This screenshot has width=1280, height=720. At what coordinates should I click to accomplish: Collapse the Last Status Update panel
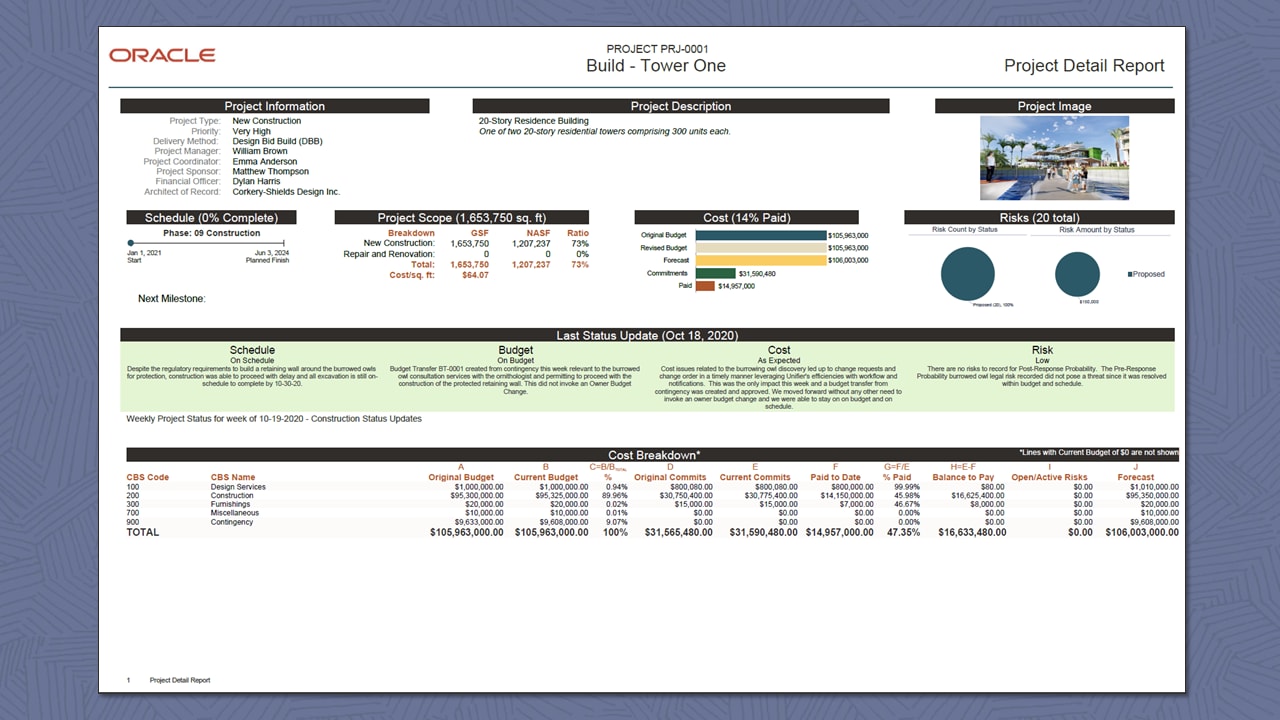click(x=648, y=335)
